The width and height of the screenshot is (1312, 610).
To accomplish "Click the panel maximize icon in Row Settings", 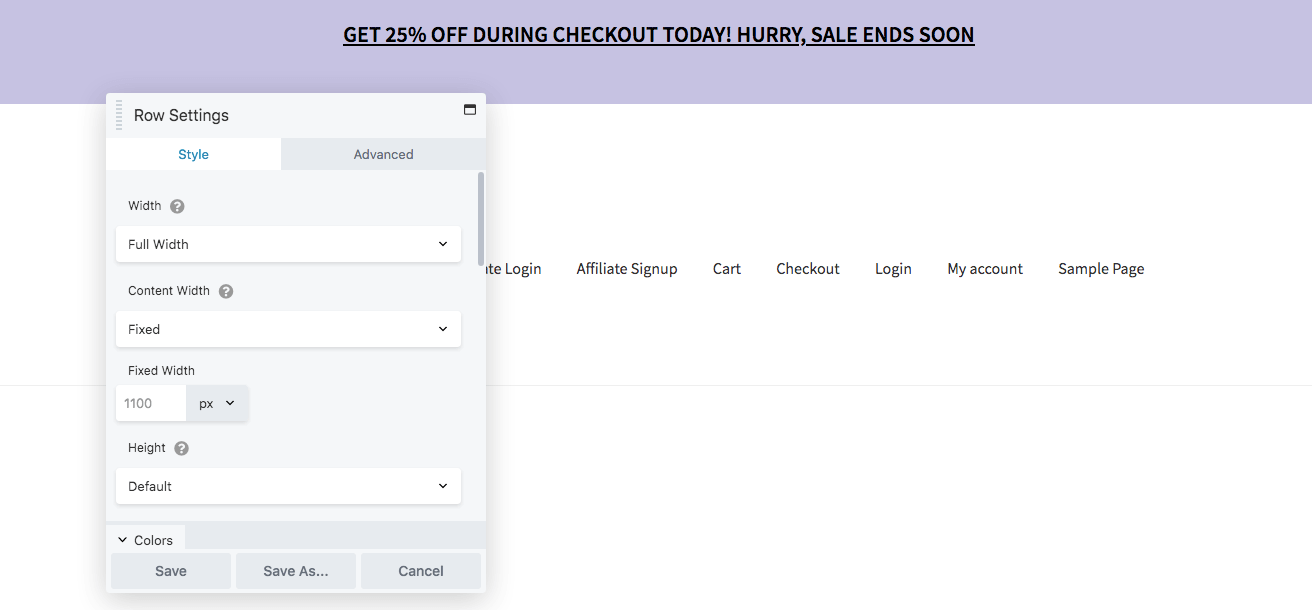I will [x=470, y=110].
